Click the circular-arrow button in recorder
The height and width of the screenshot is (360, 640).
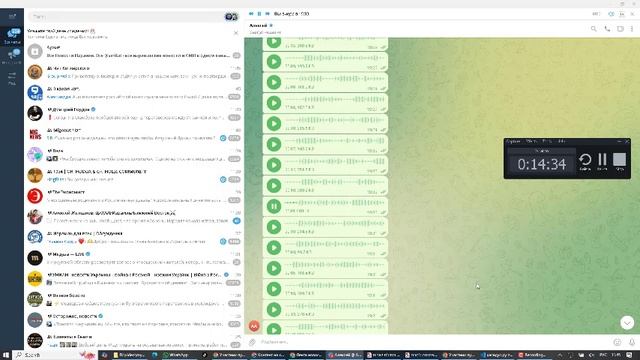click(585, 161)
